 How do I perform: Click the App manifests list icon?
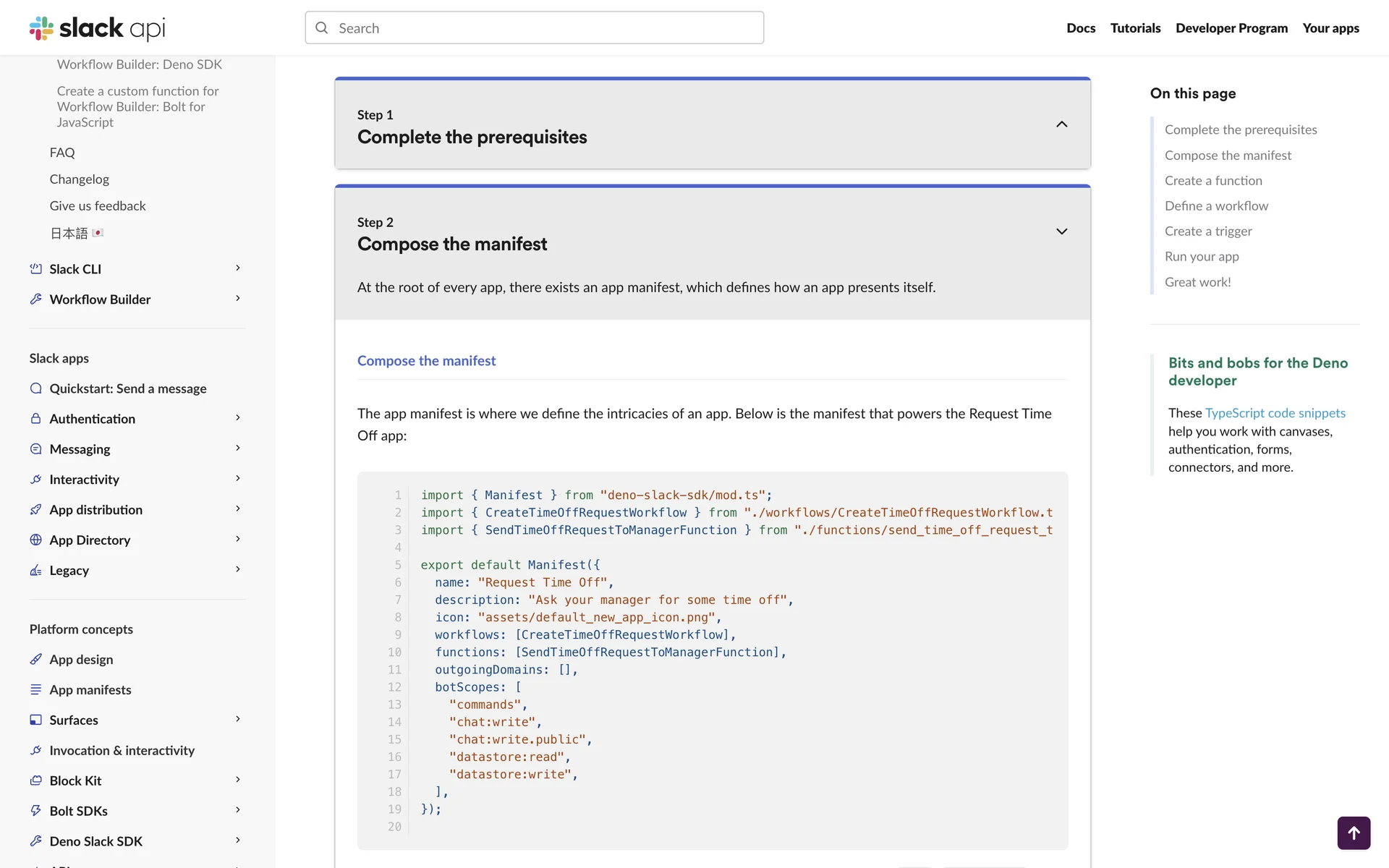tap(35, 689)
